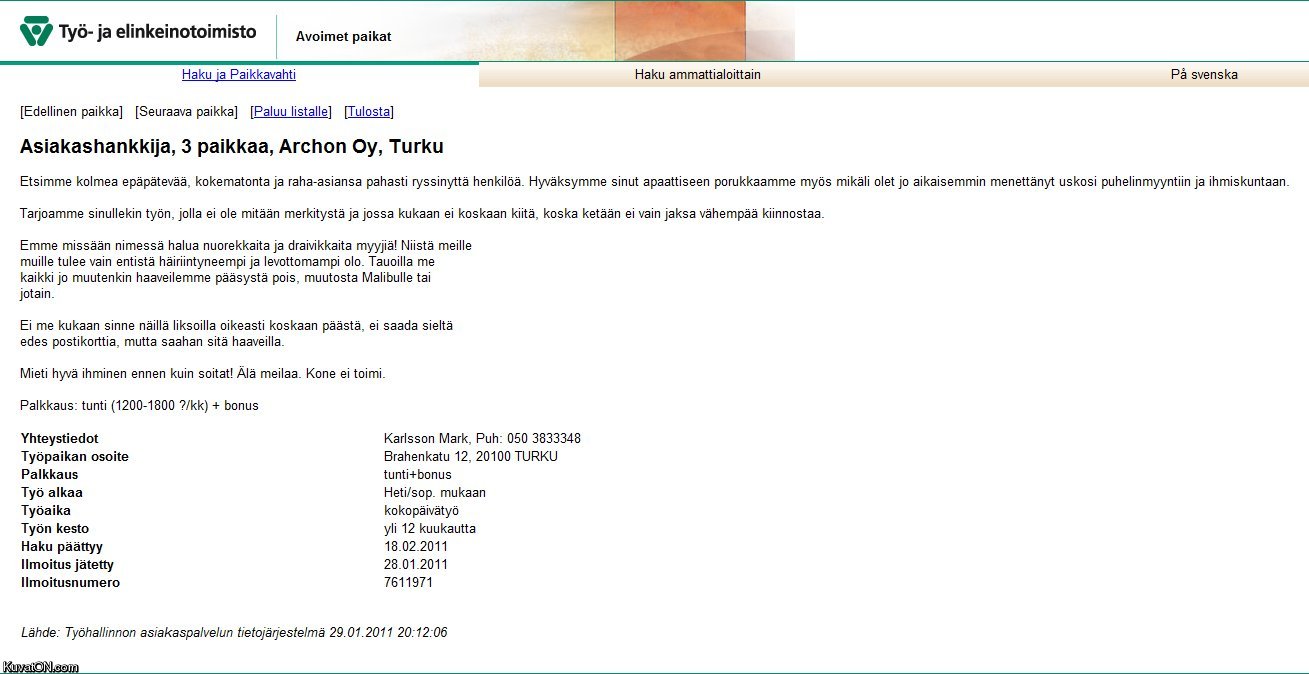
Task: Click the paragraph starting 'Etsimme kolmea epäpätevää'
Action: (655, 182)
